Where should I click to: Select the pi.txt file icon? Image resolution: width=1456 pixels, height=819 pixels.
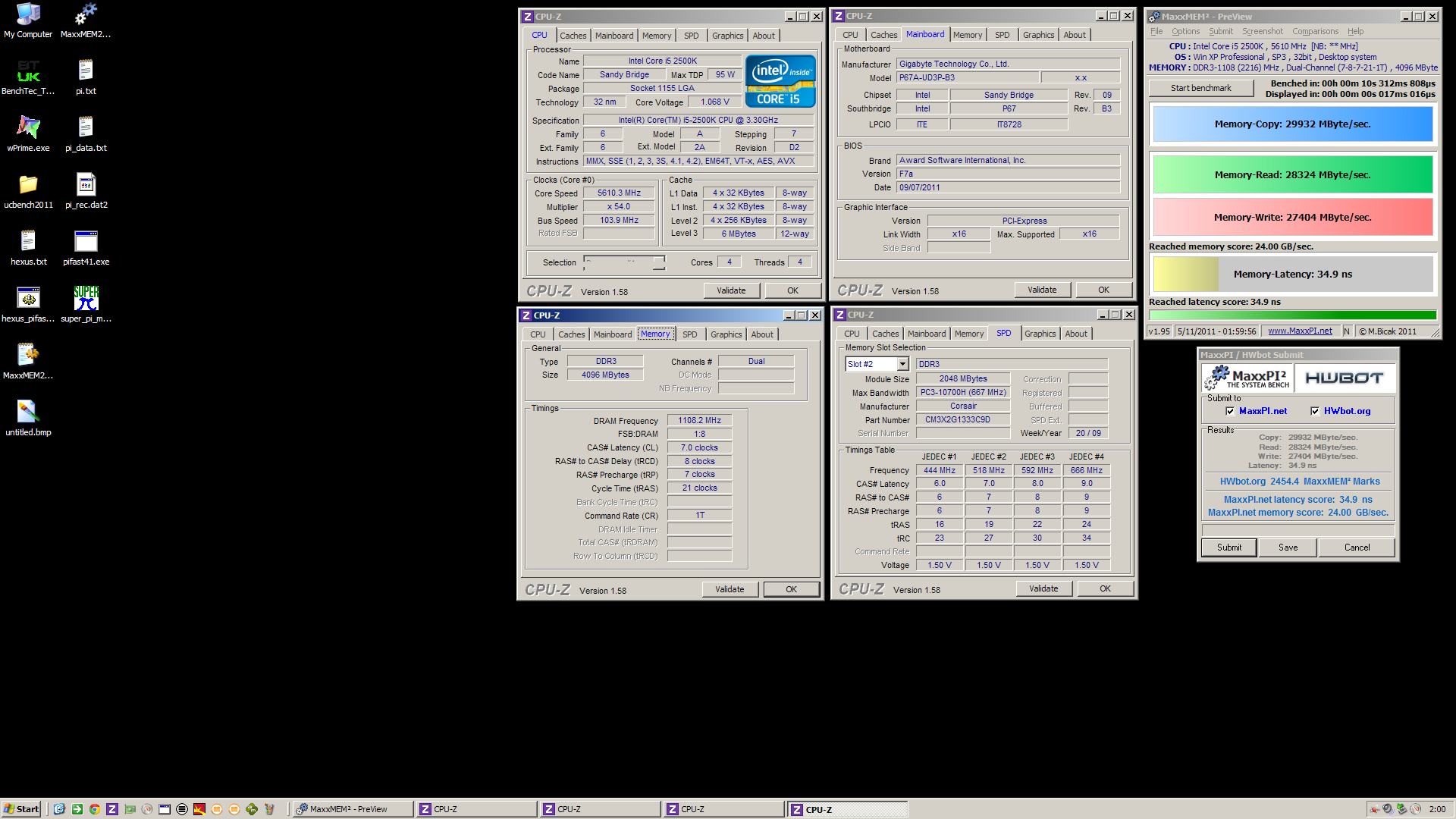click(86, 77)
